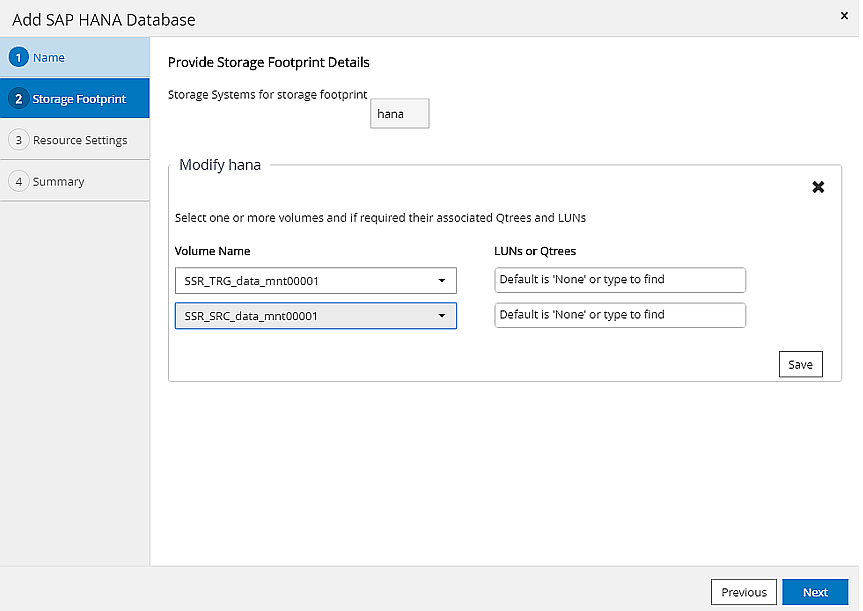Focus the LUNs or Qtrees field for SSR_TRG
863x611 pixels.
coord(620,280)
